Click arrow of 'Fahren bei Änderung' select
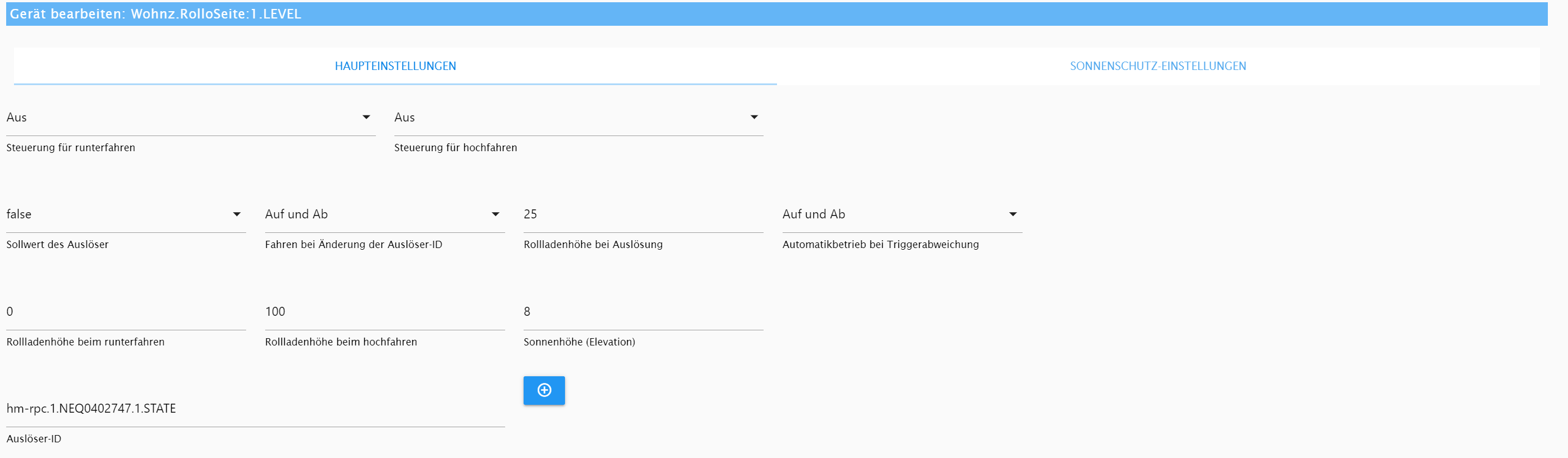This screenshot has width=1568, height=458. coord(496,214)
